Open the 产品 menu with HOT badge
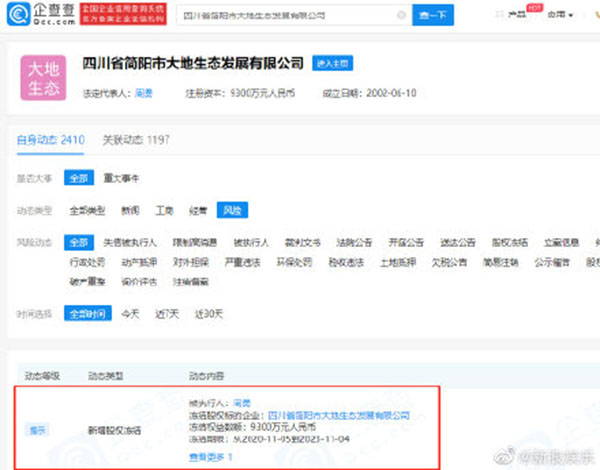The image size is (600, 470). point(517,15)
